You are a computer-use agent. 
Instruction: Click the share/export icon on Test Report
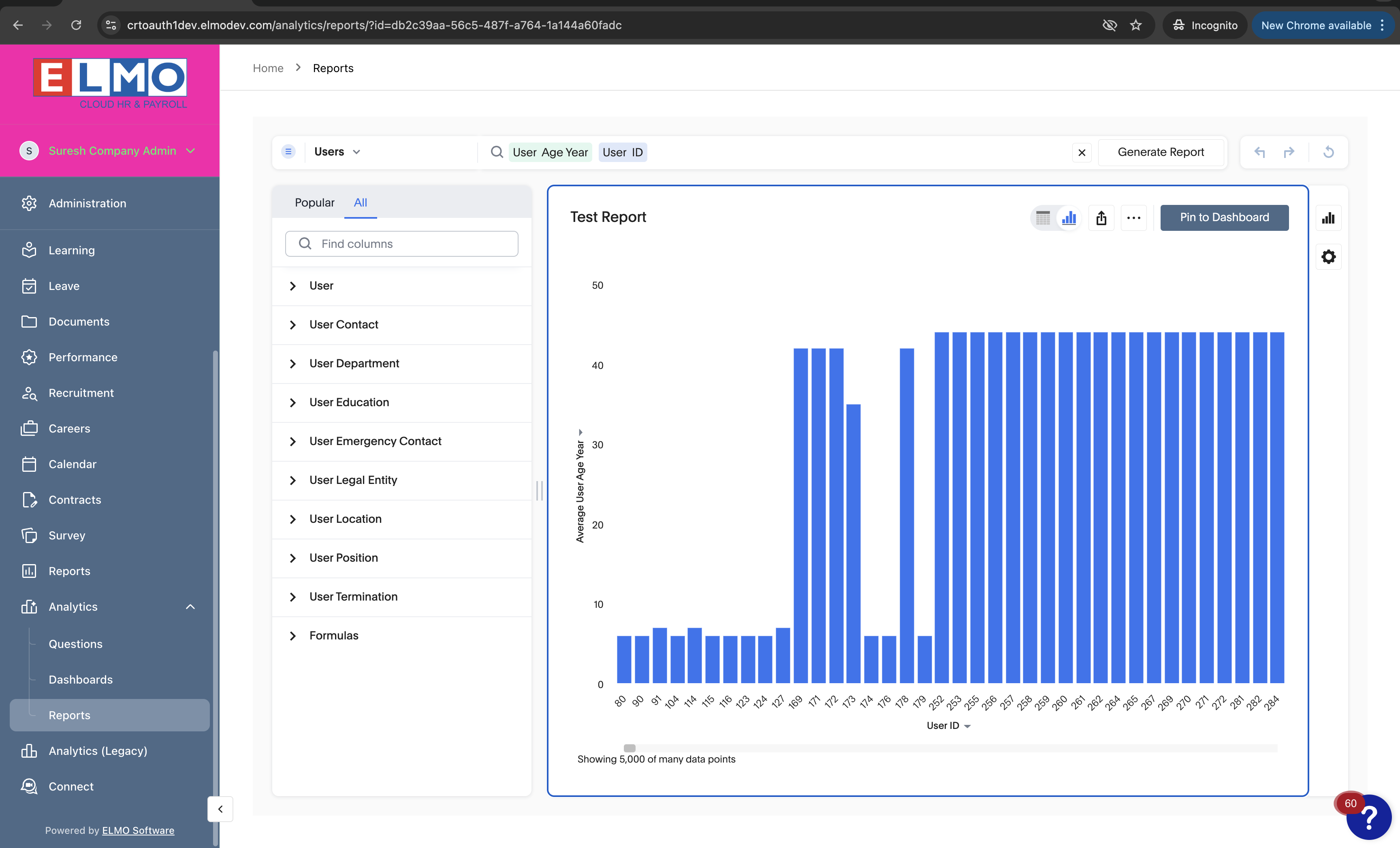pyautogui.click(x=1101, y=217)
